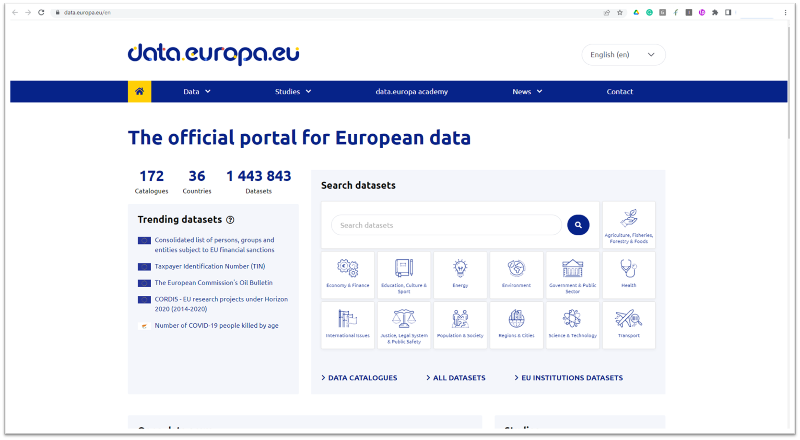The height and width of the screenshot is (440, 800).
Task: Select Population & Society category tile
Action: [x=460, y=325]
